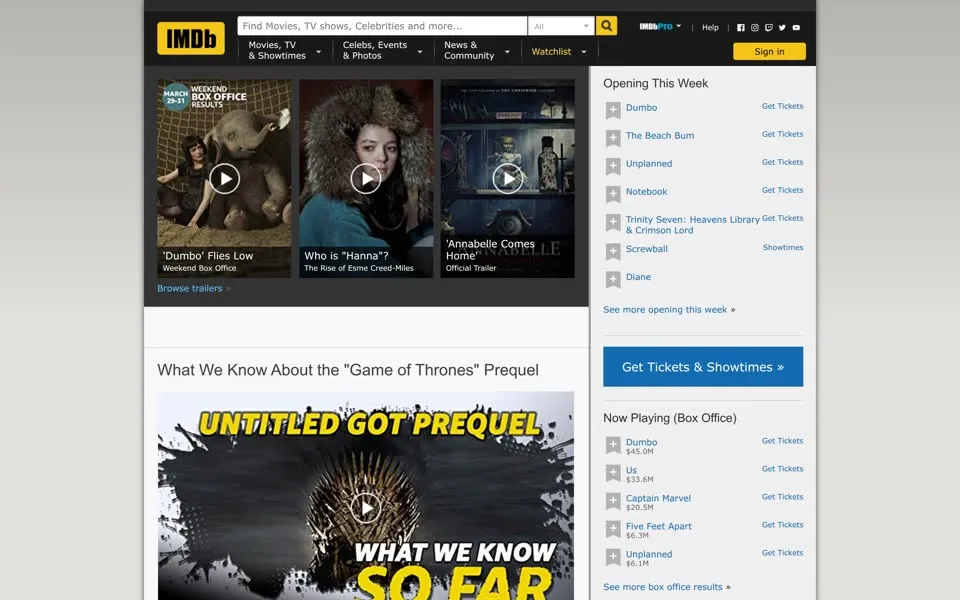This screenshot has height=600, width=960.
Task: Add Diane to watchlist
Action: [x=613, y=280]
